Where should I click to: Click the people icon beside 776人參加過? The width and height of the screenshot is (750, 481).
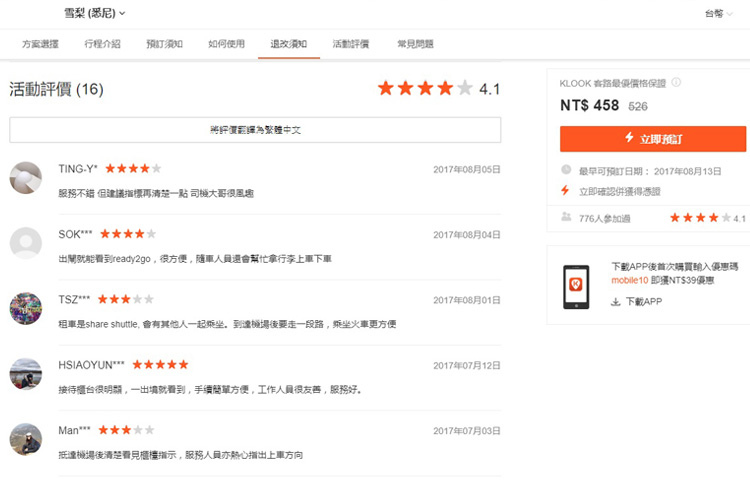(566, 217)
